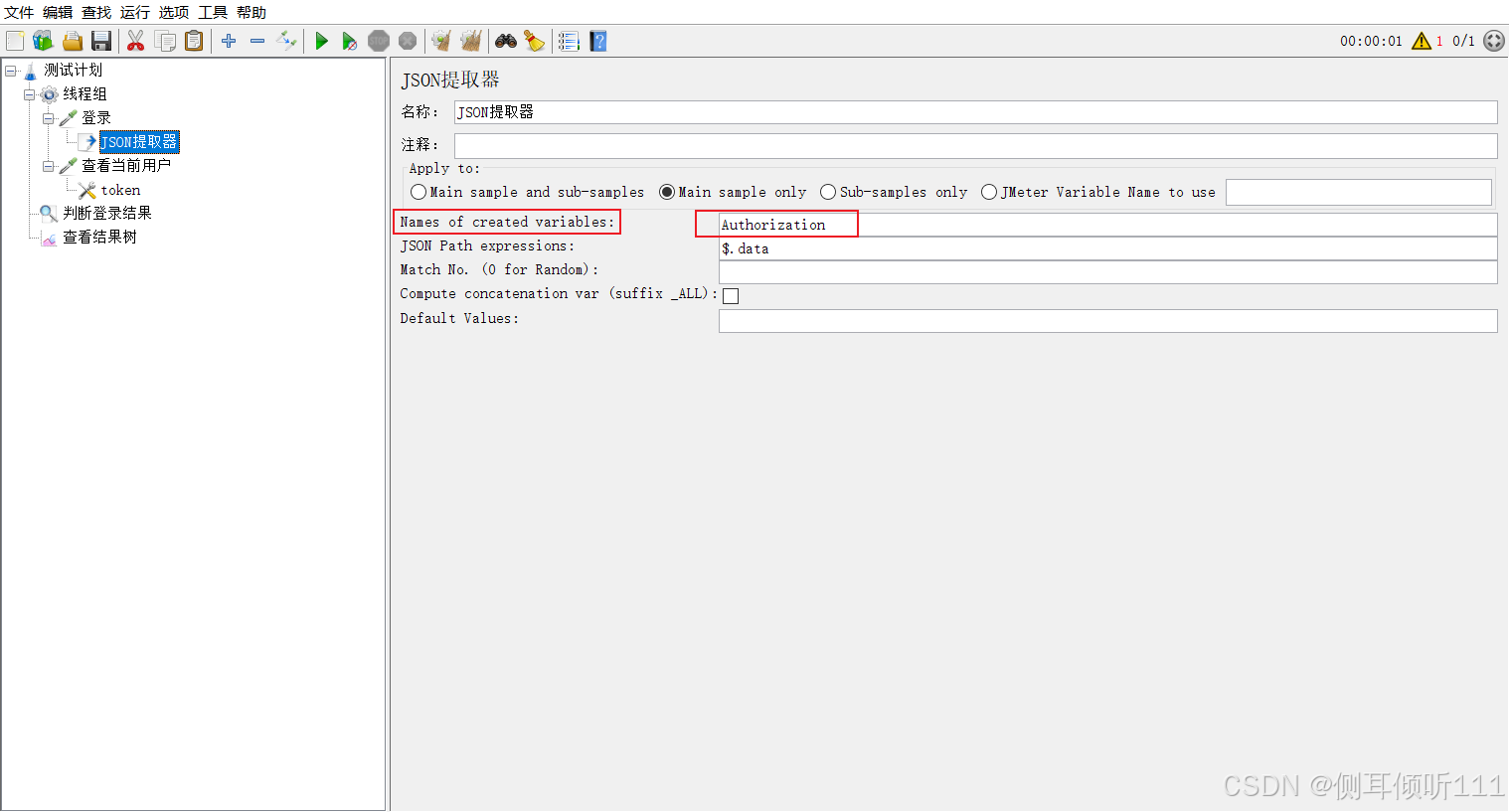Collapse the 测试计划 tree node
The image size is (1509, 812).
click(x=11, y=71)
